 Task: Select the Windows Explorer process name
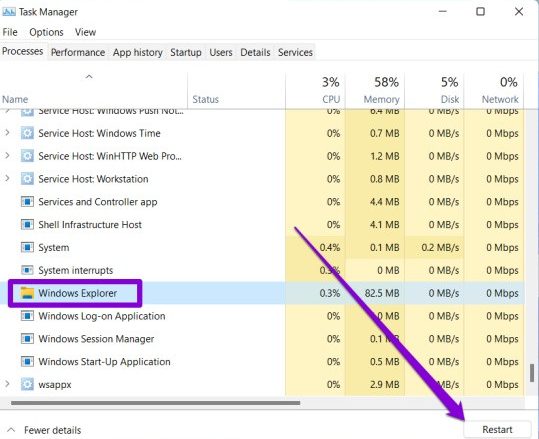click(x=78, y=293)
